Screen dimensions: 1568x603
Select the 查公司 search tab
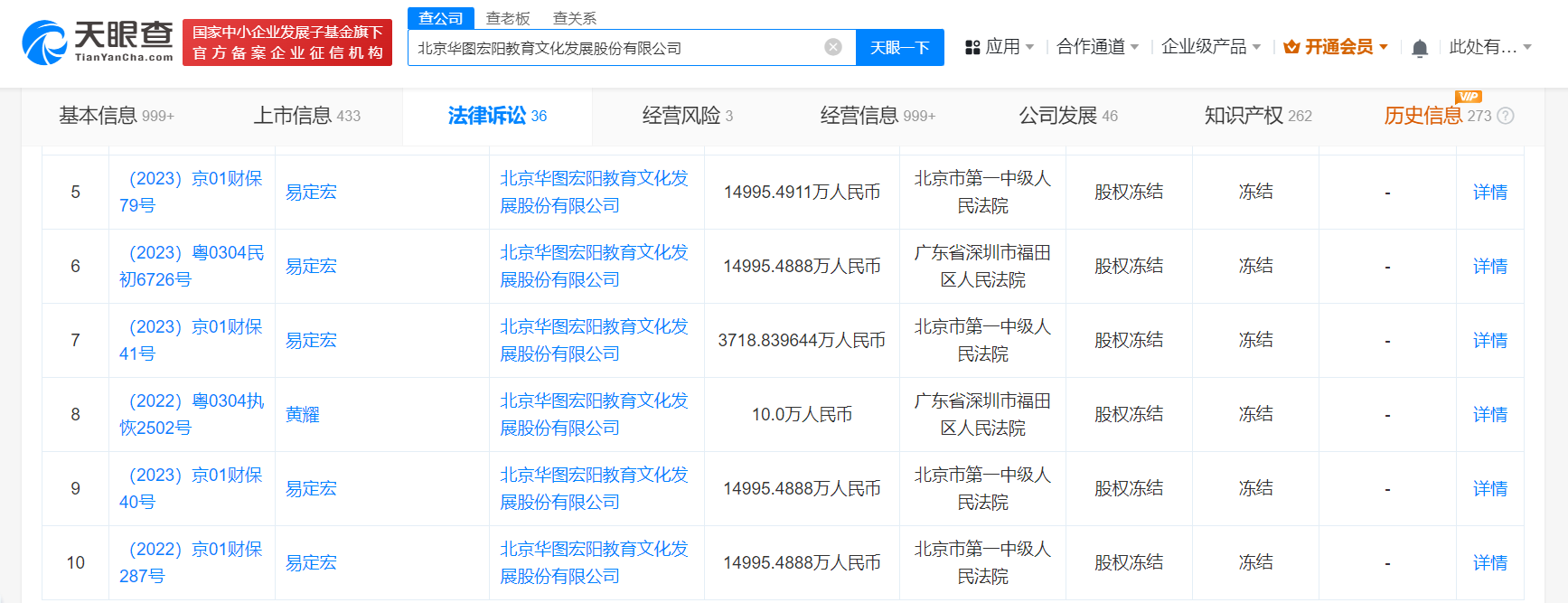pyautogui.click(x=441, y=18)
